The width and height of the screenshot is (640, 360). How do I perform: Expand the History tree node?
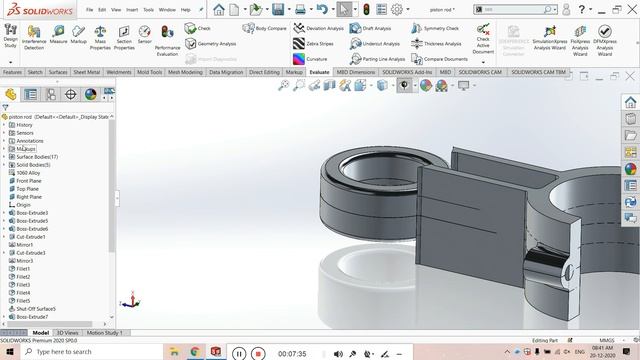click(4, 125)
